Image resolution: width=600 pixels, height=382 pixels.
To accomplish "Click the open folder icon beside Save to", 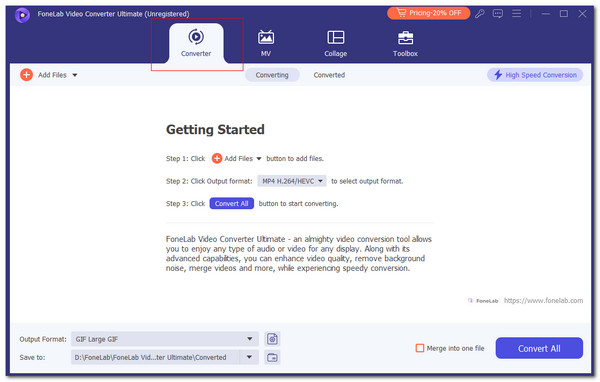I will (272, 358).
